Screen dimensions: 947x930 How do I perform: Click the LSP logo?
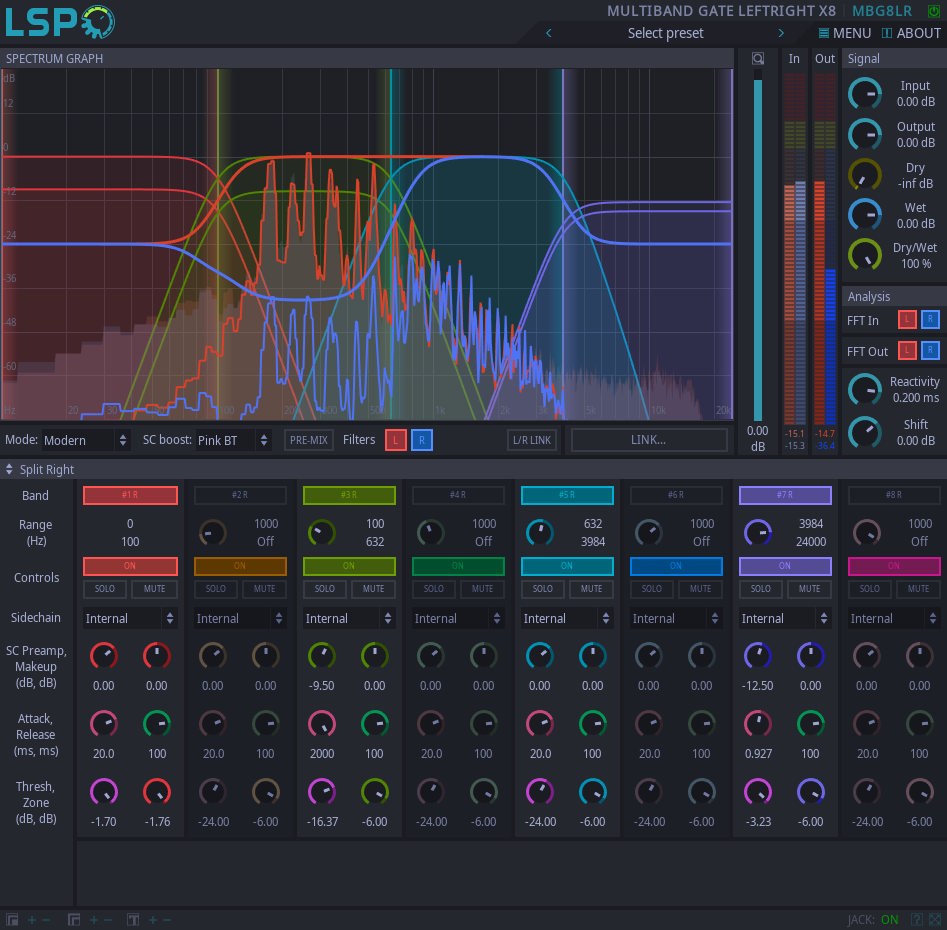coord(60,22)
